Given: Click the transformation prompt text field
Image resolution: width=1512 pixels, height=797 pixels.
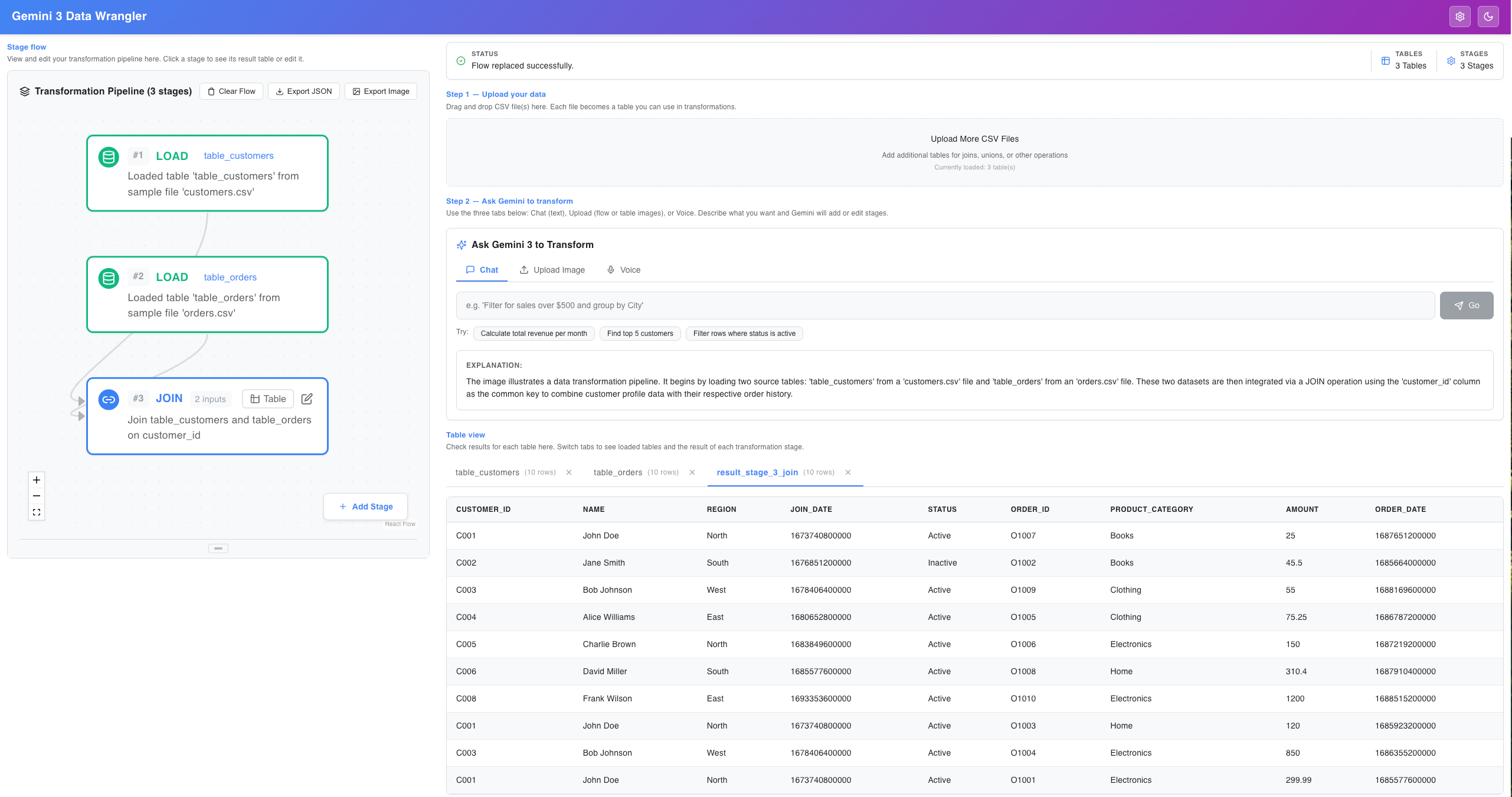Looking at the screenshot, I should tap(945, 306).
